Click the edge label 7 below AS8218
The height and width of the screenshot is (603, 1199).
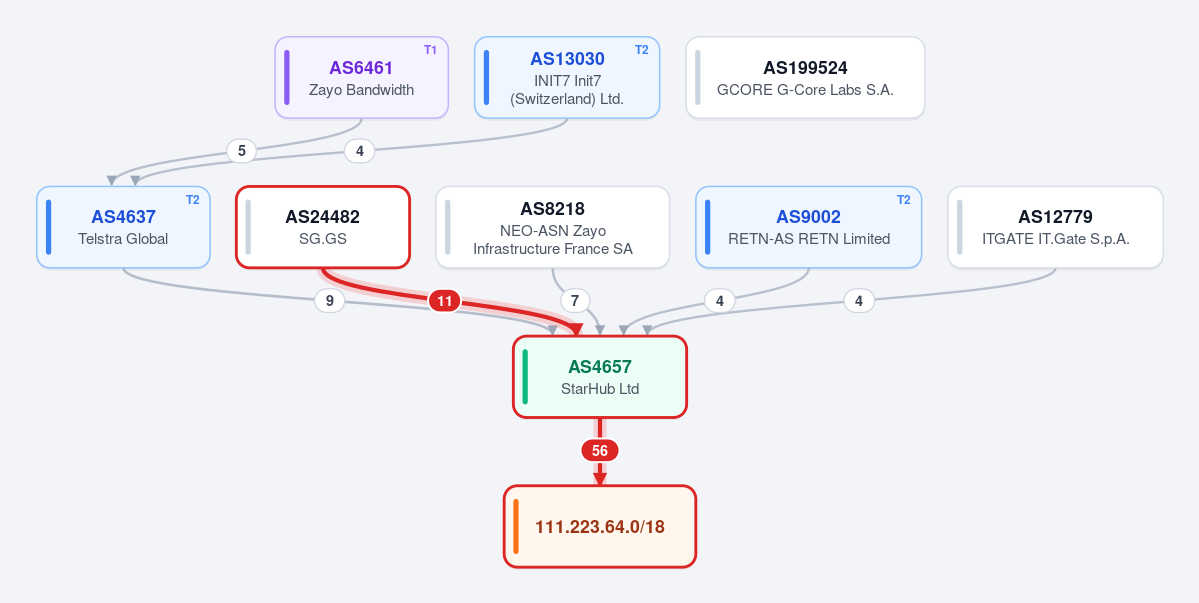[x=576, y=301]
